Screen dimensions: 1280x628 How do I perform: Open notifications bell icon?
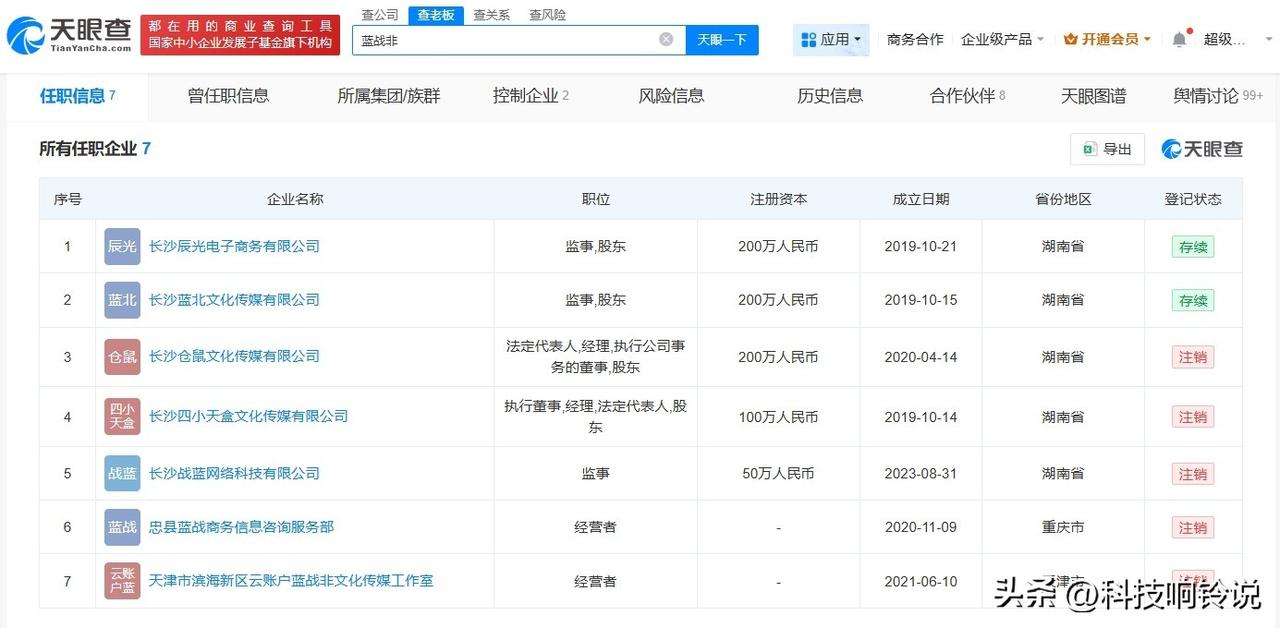tap(1179, 39)
